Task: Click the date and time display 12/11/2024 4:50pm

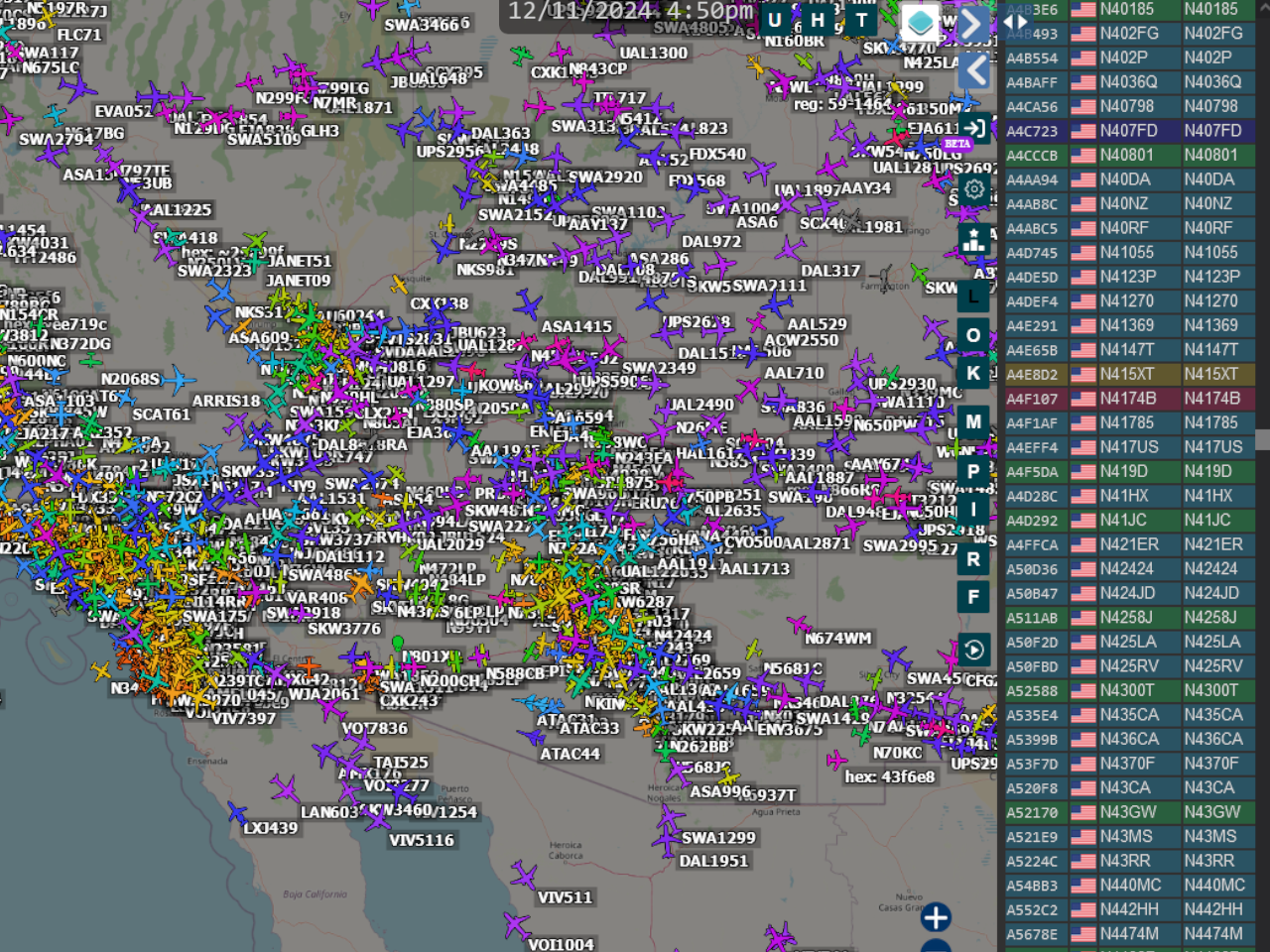Action: click(631, 12)
